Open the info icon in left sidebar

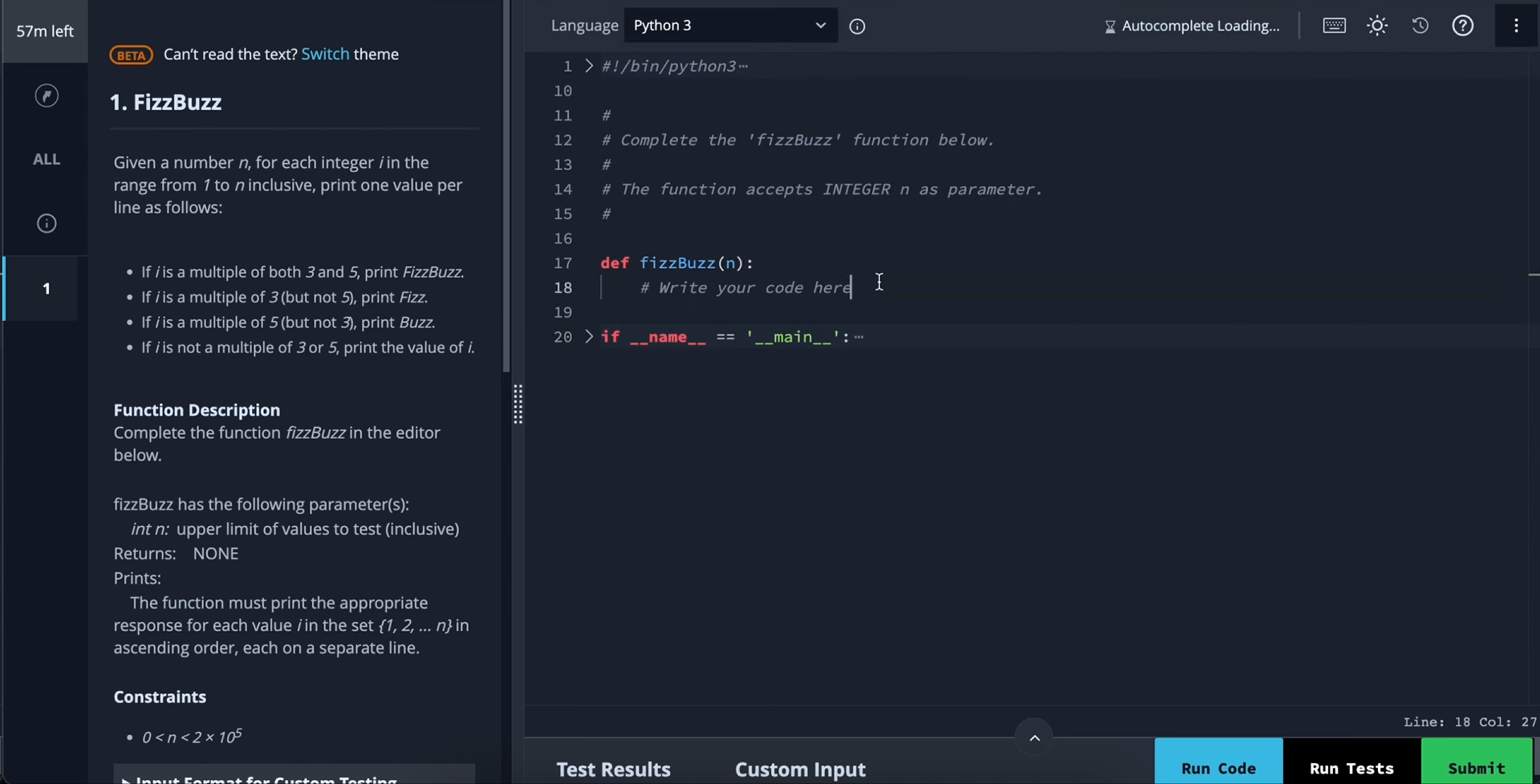(x=47, y=224)
